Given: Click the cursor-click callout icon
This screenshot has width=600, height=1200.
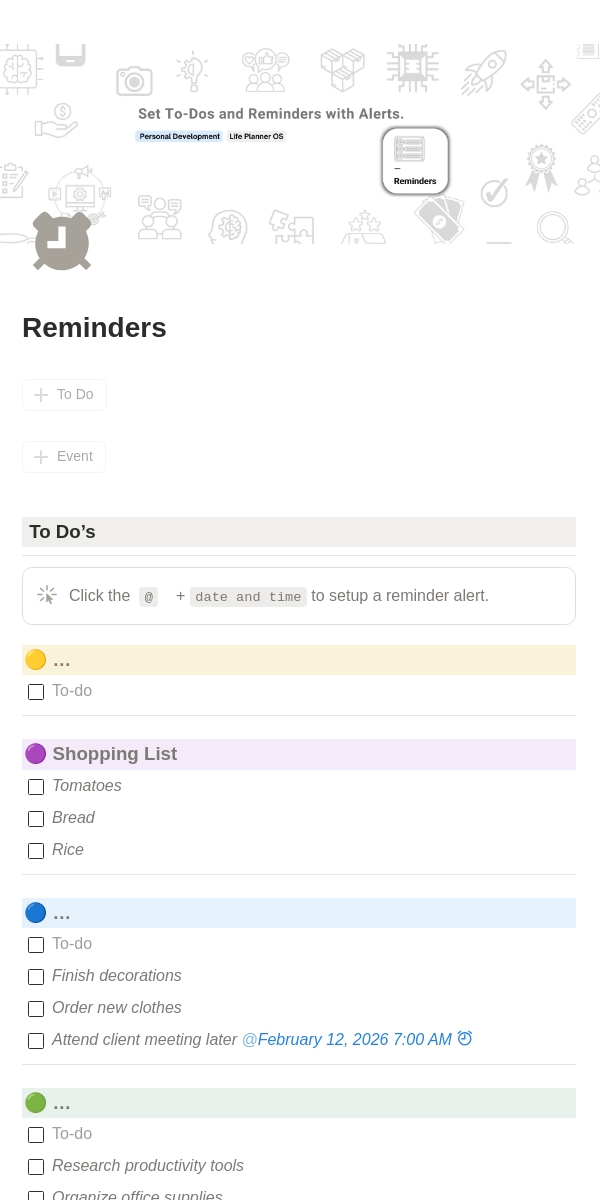Looking at the screenshot, I should pyautogui.click(x=47, y=596).
